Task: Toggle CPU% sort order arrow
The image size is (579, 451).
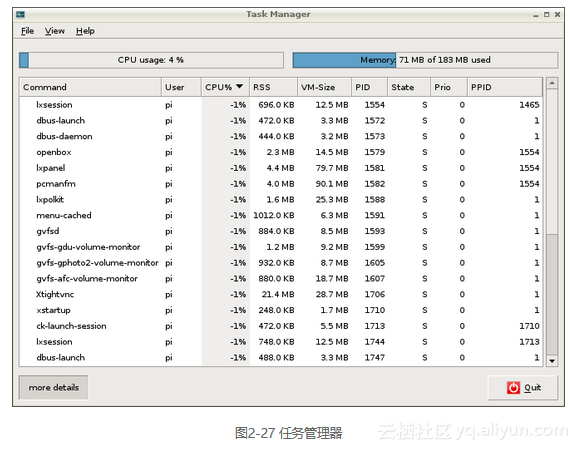Action: tap(239, 86)
